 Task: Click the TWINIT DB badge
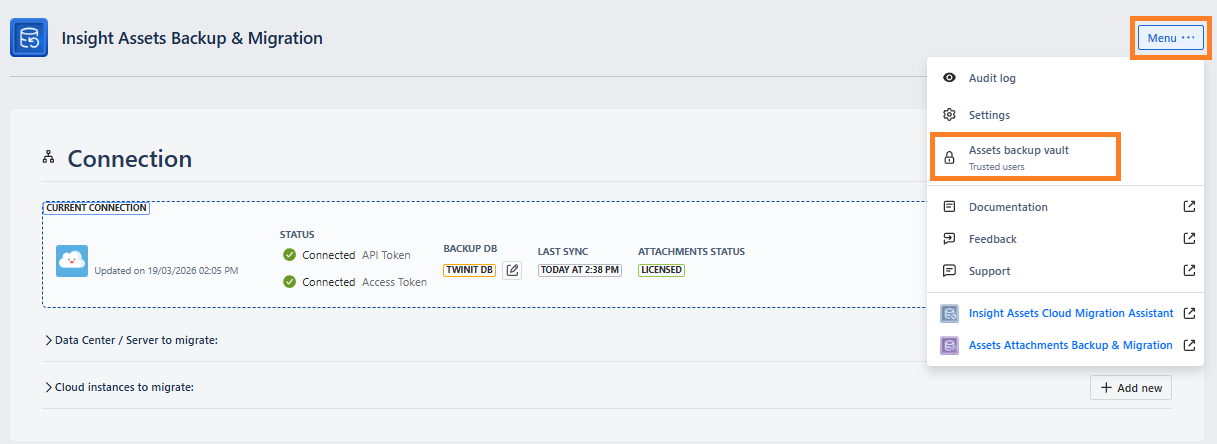[x=469, y=270]
